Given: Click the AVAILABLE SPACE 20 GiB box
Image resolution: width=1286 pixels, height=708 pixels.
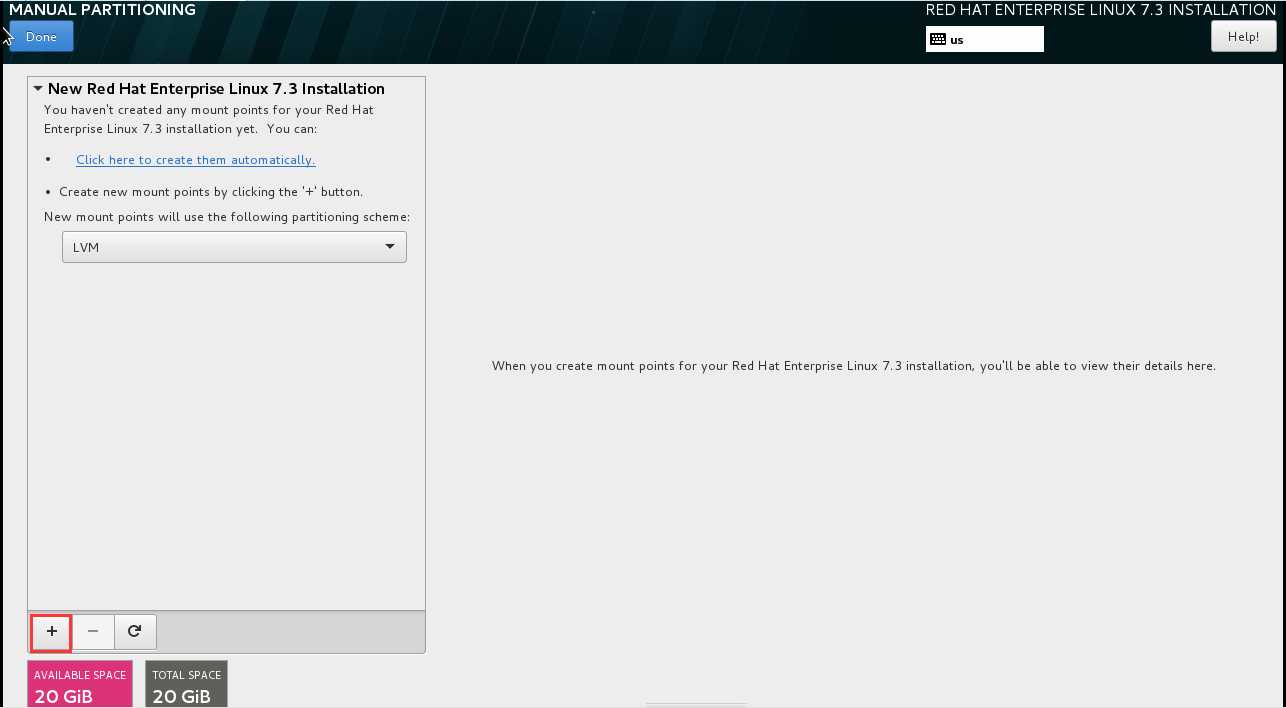Looking at the screenshot, I should [80, 685].
